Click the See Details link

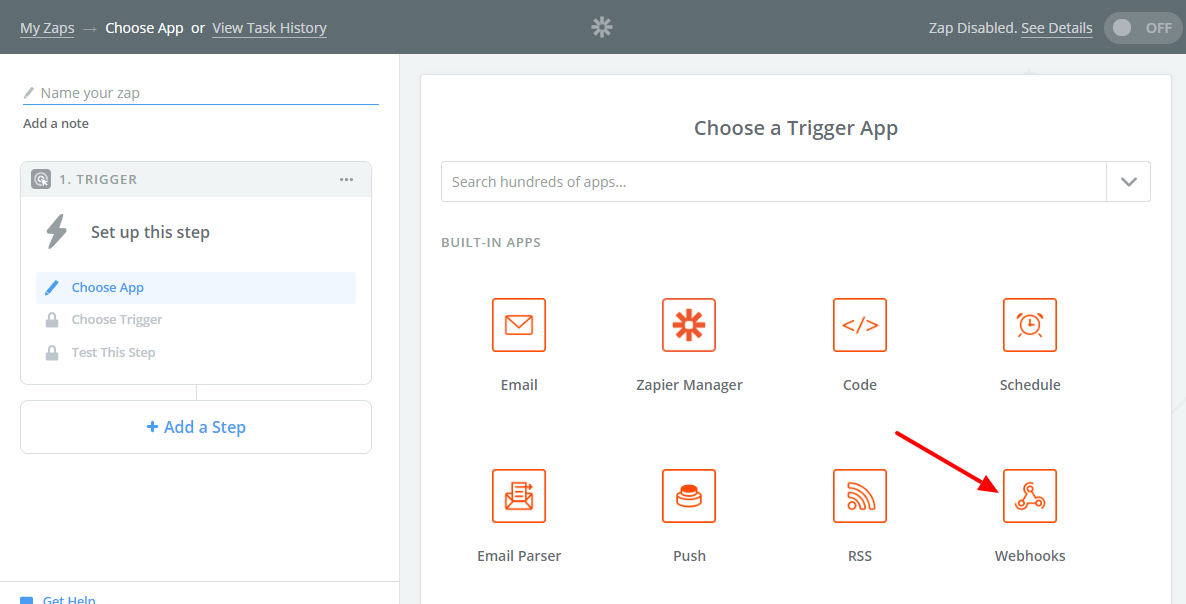[1057, 28]
